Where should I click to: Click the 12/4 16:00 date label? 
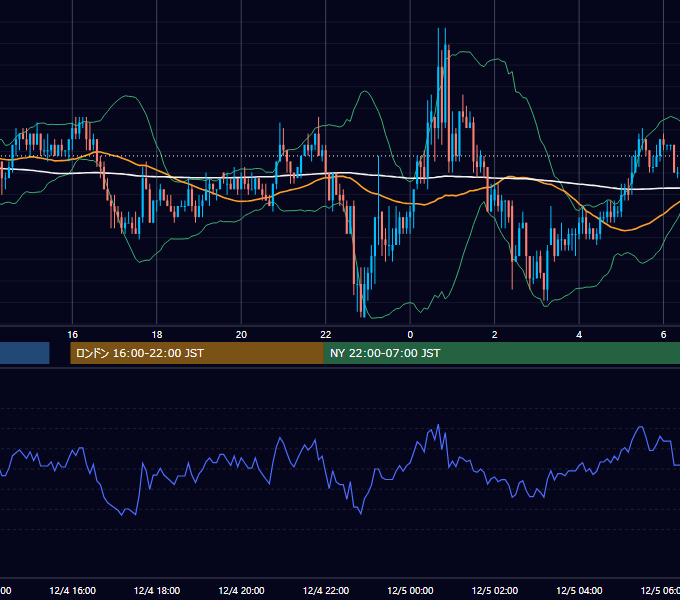[72, 590]
